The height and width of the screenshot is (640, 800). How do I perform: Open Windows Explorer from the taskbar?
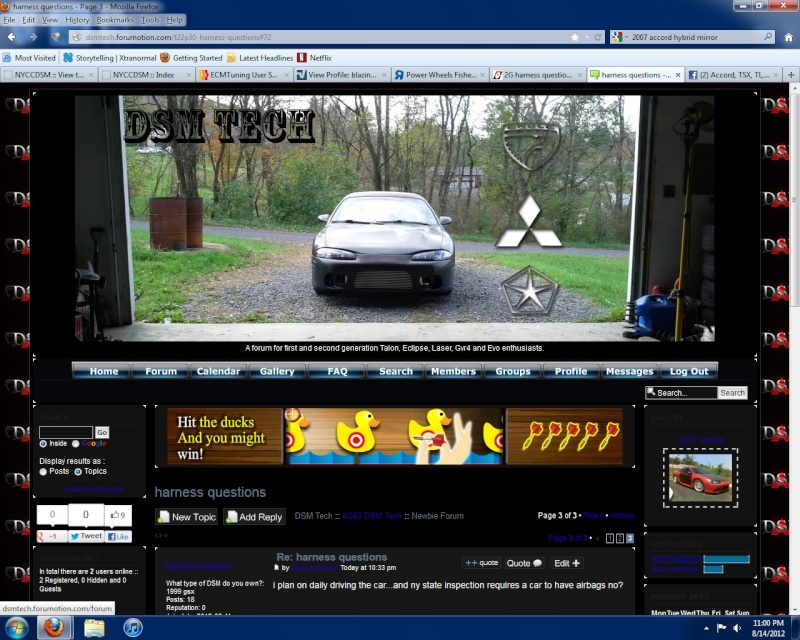pos(94,627)
